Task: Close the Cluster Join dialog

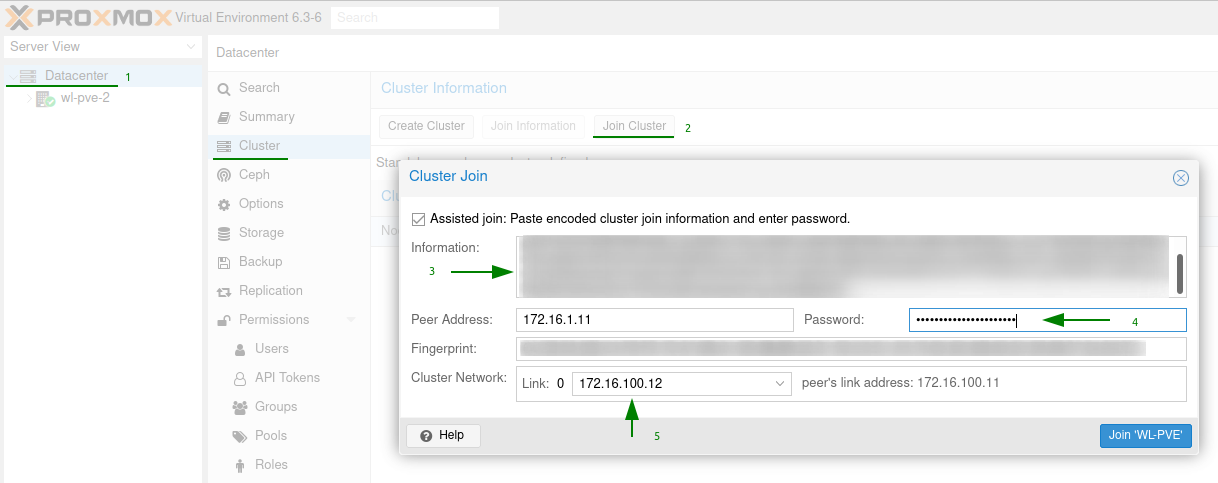Action: coord(1180,178)
